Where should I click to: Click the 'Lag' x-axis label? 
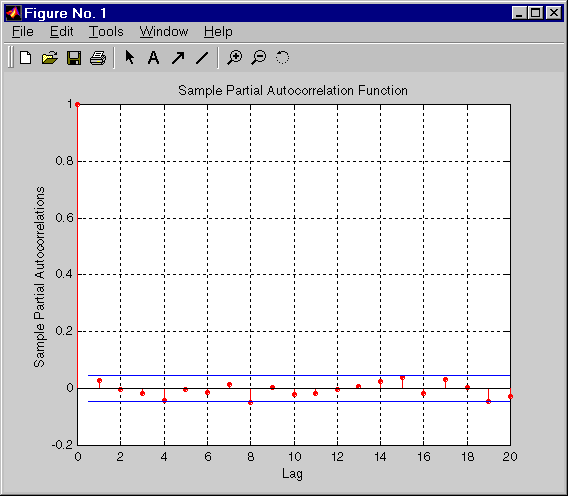[x=292, y=474]
